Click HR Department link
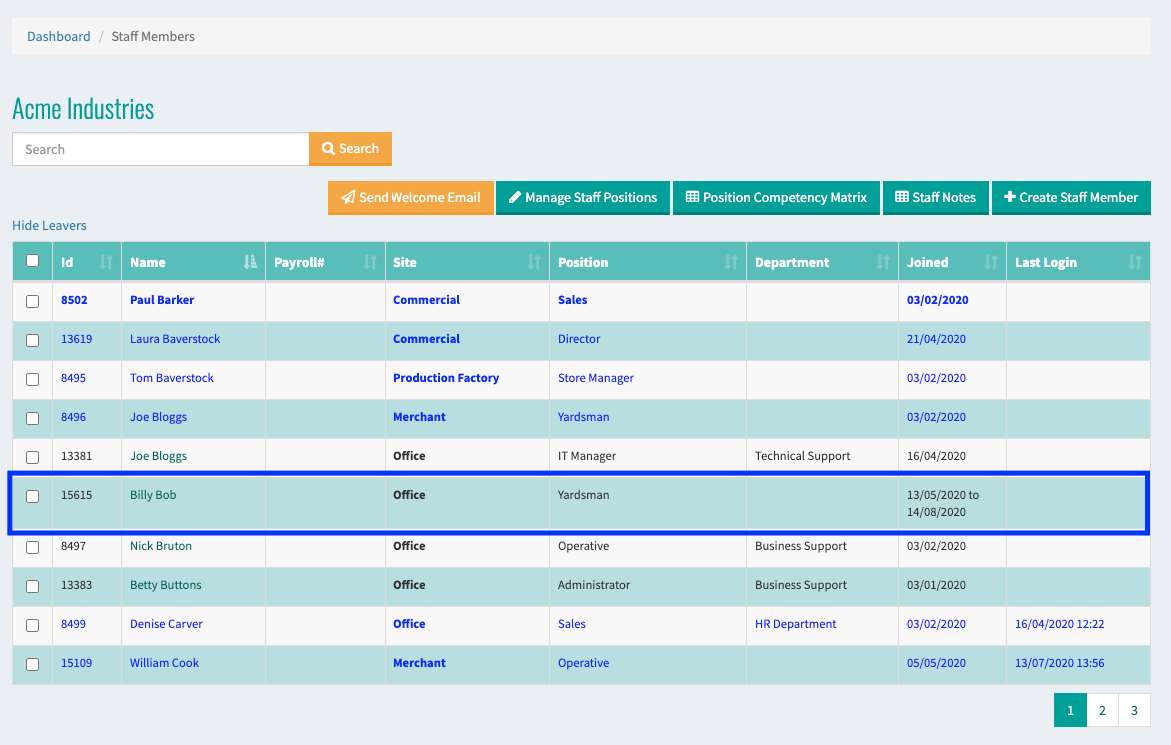Viewport: 1171px width, 745px height. 795,624
